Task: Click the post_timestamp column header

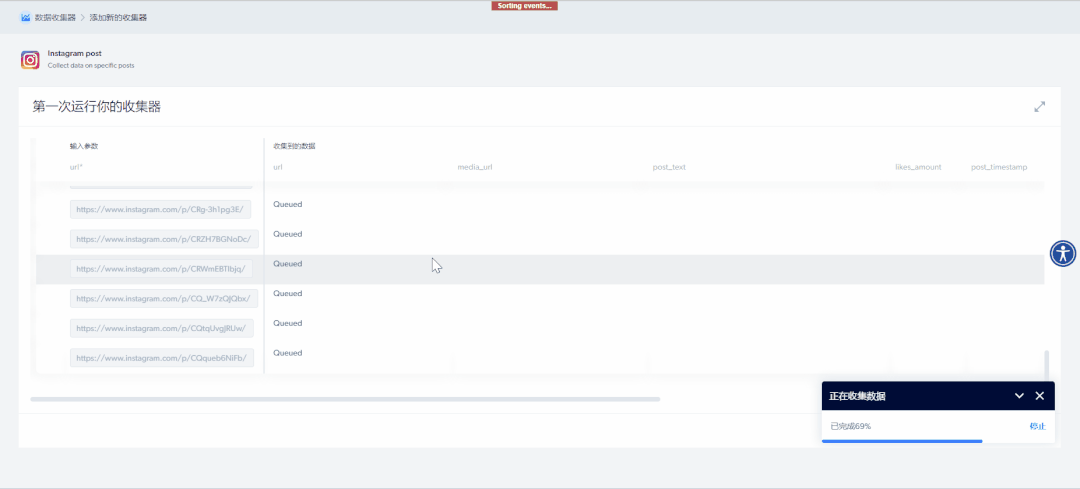Action: tap(999, 167)
